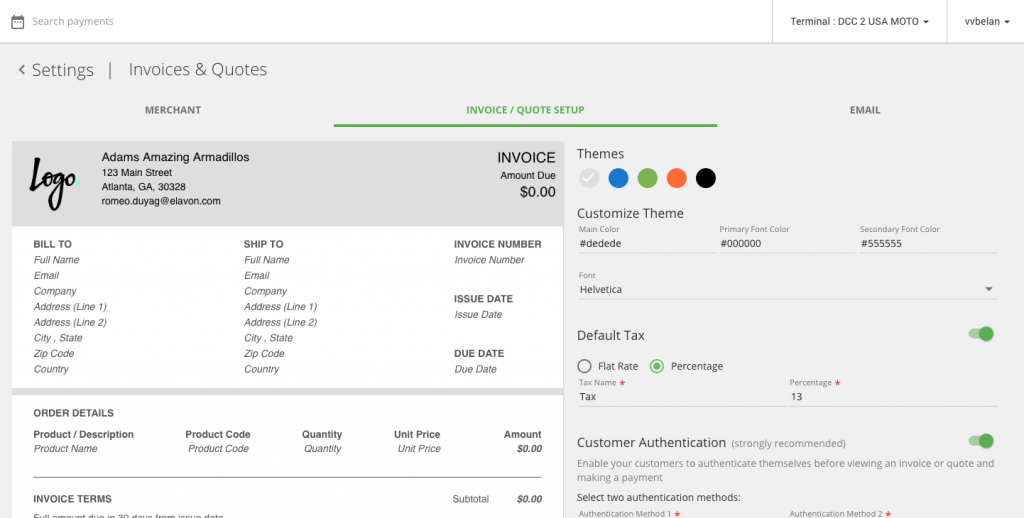Click the romeo.duyag@elavon.com email text
This screenshot has height=518, width=1024.
161,201
